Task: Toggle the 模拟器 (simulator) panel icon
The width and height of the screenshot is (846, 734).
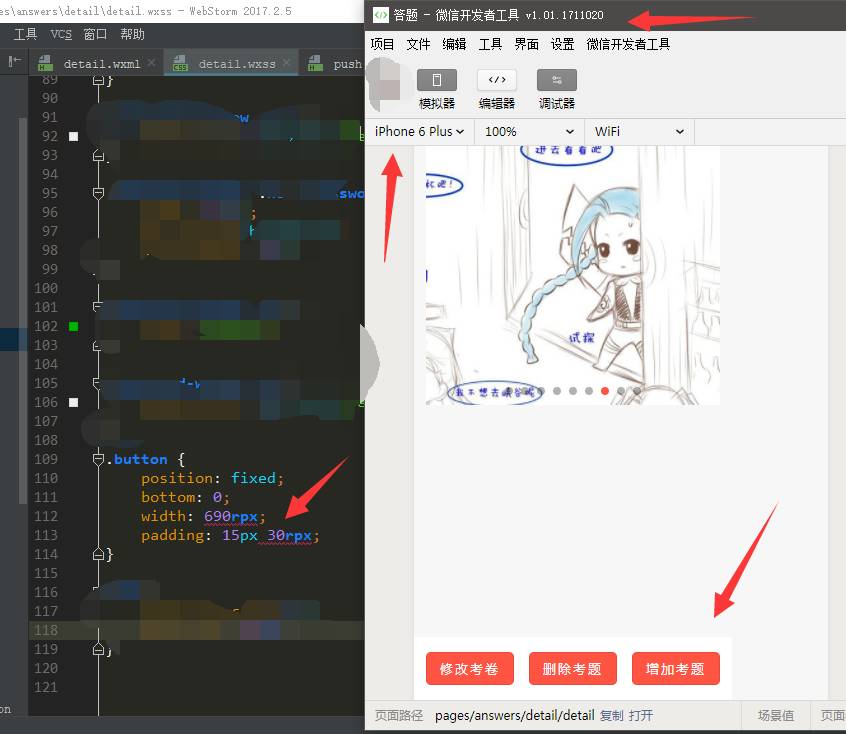Action: 436,80
